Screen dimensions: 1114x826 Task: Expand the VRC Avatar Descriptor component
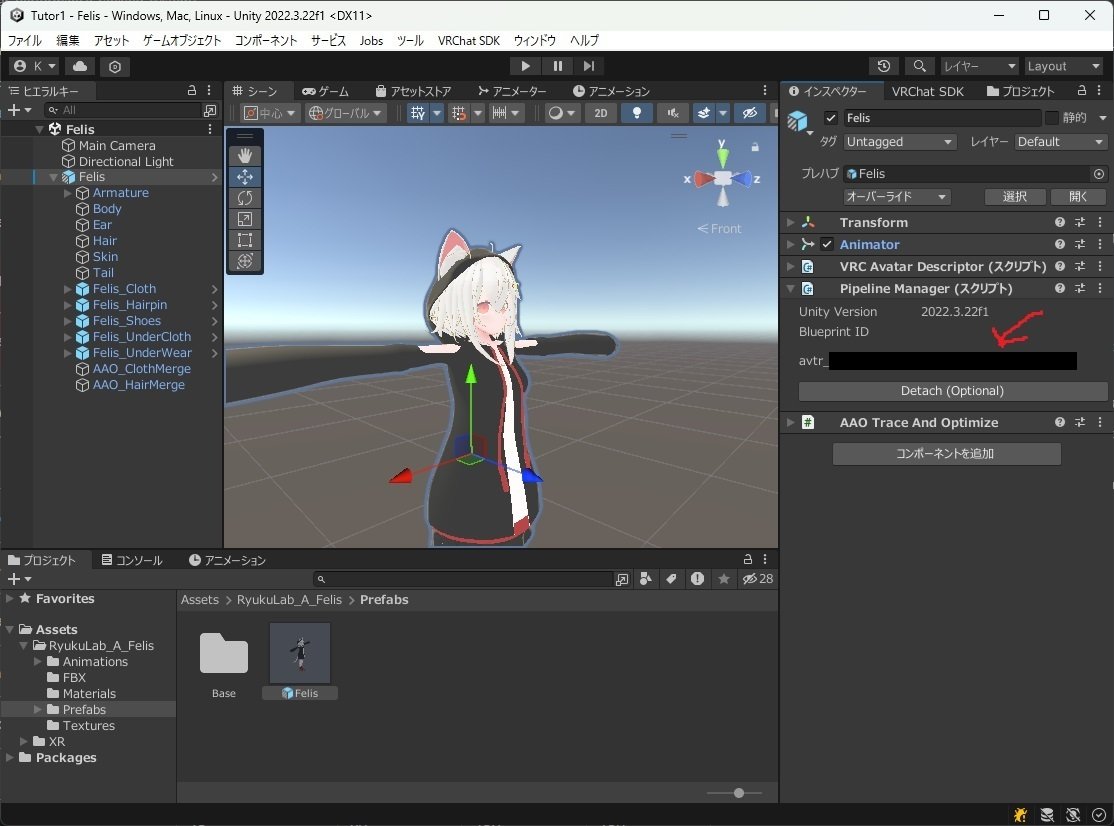791,266
